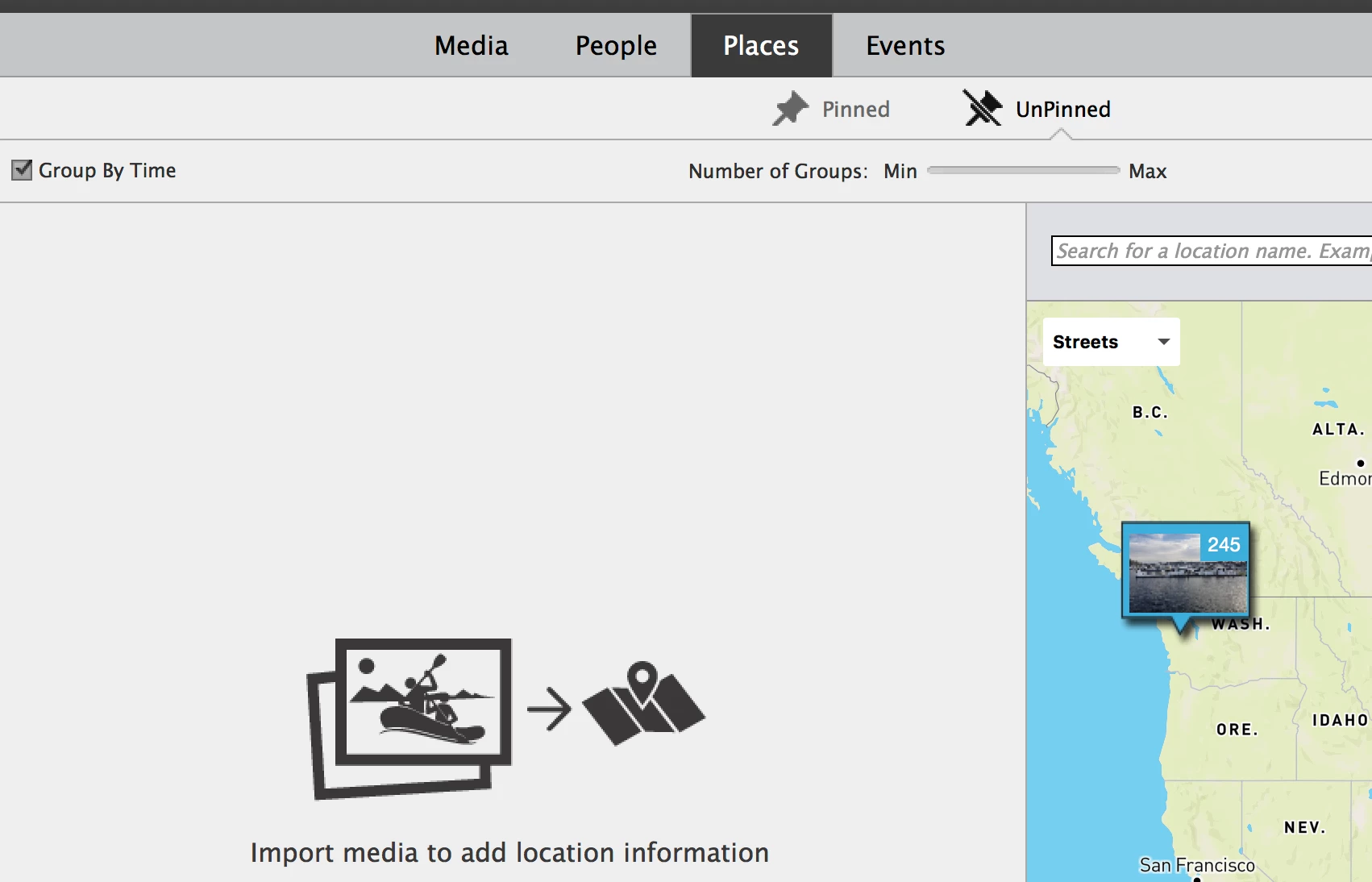Click San Francisco label on the map

pyautogui.click(x=1197, y=865)
